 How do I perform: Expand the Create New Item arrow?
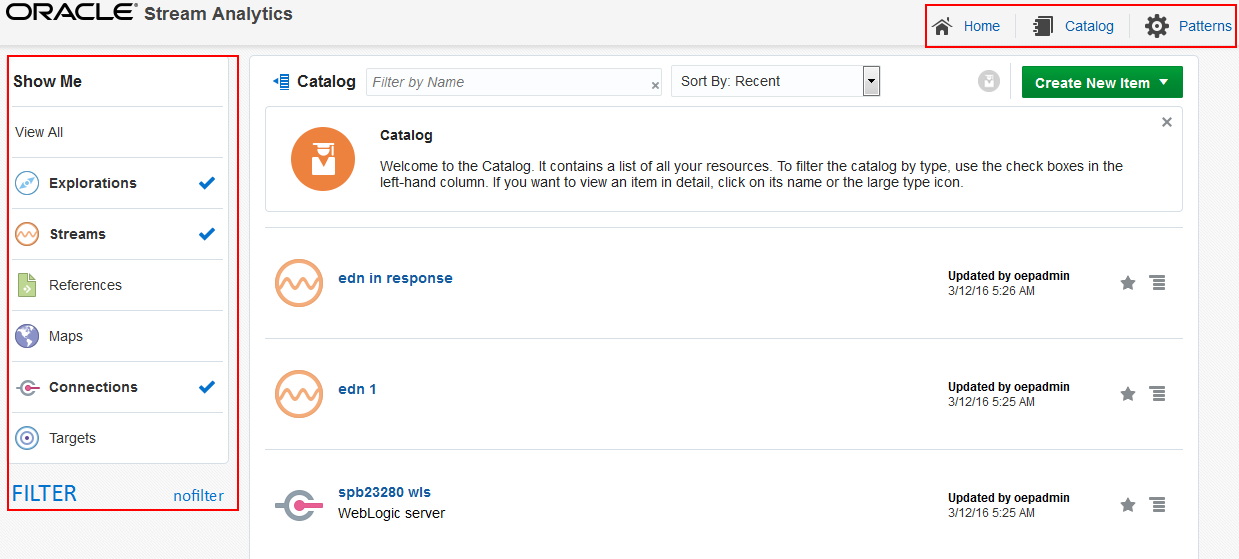tap(1164, 83)
